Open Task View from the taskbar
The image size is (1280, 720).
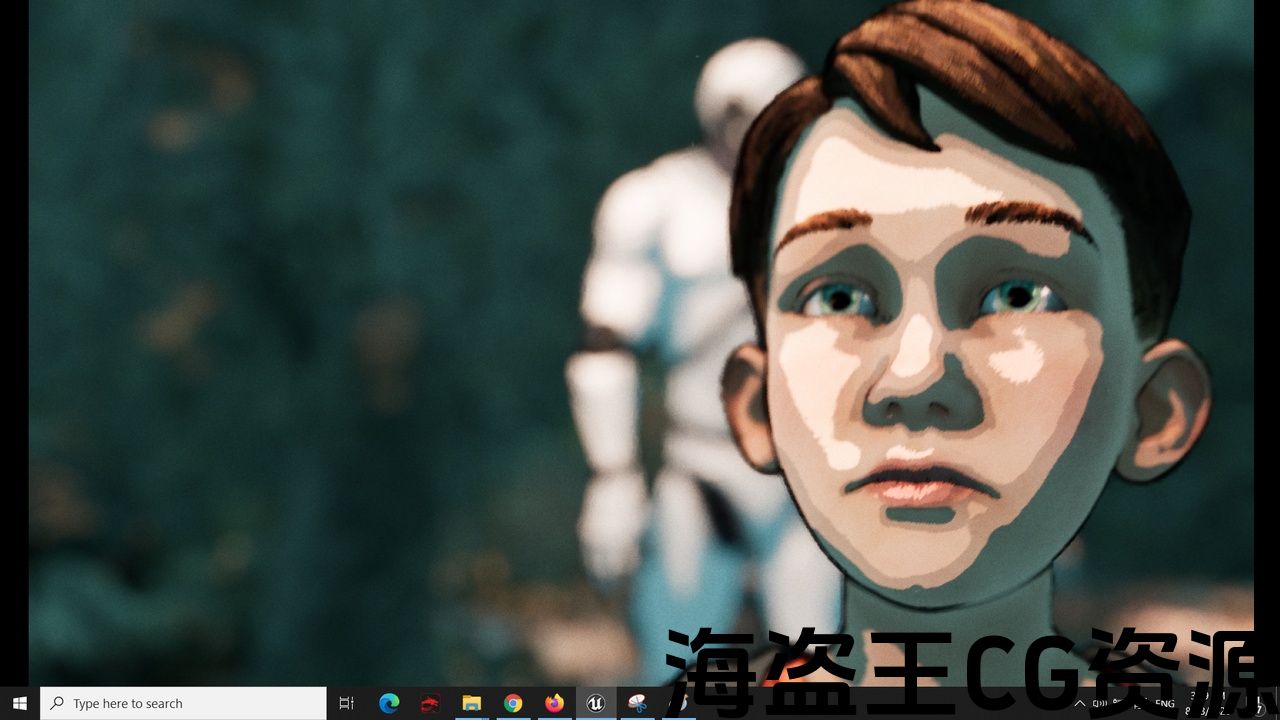click(x=347, y=703)
